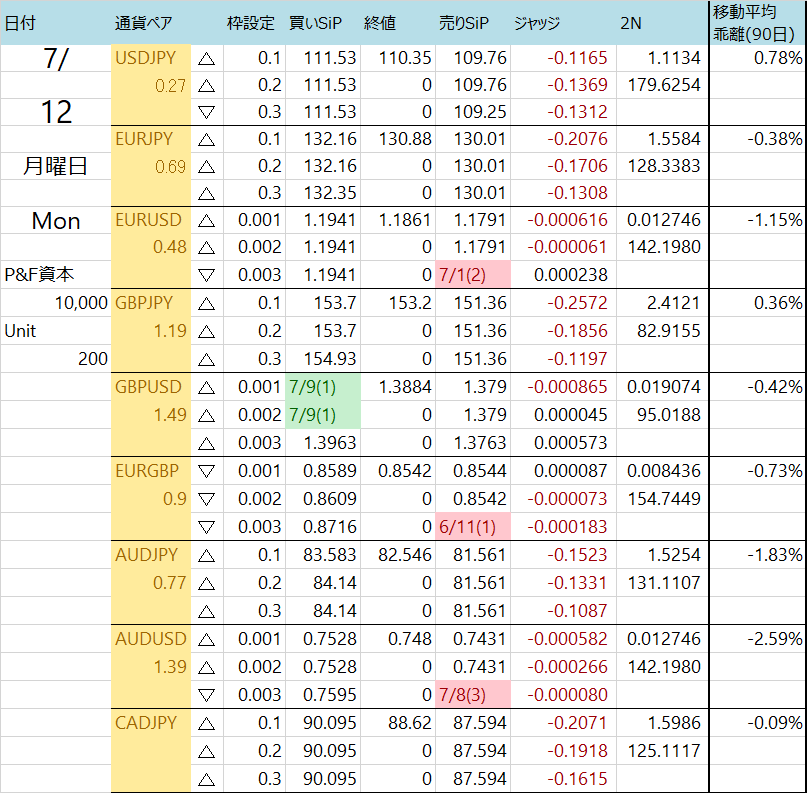Image resolution: width=807 pixels, height=793 pixels.
Task: Click the judge value -0.2572
Action: tap(577, 303)
